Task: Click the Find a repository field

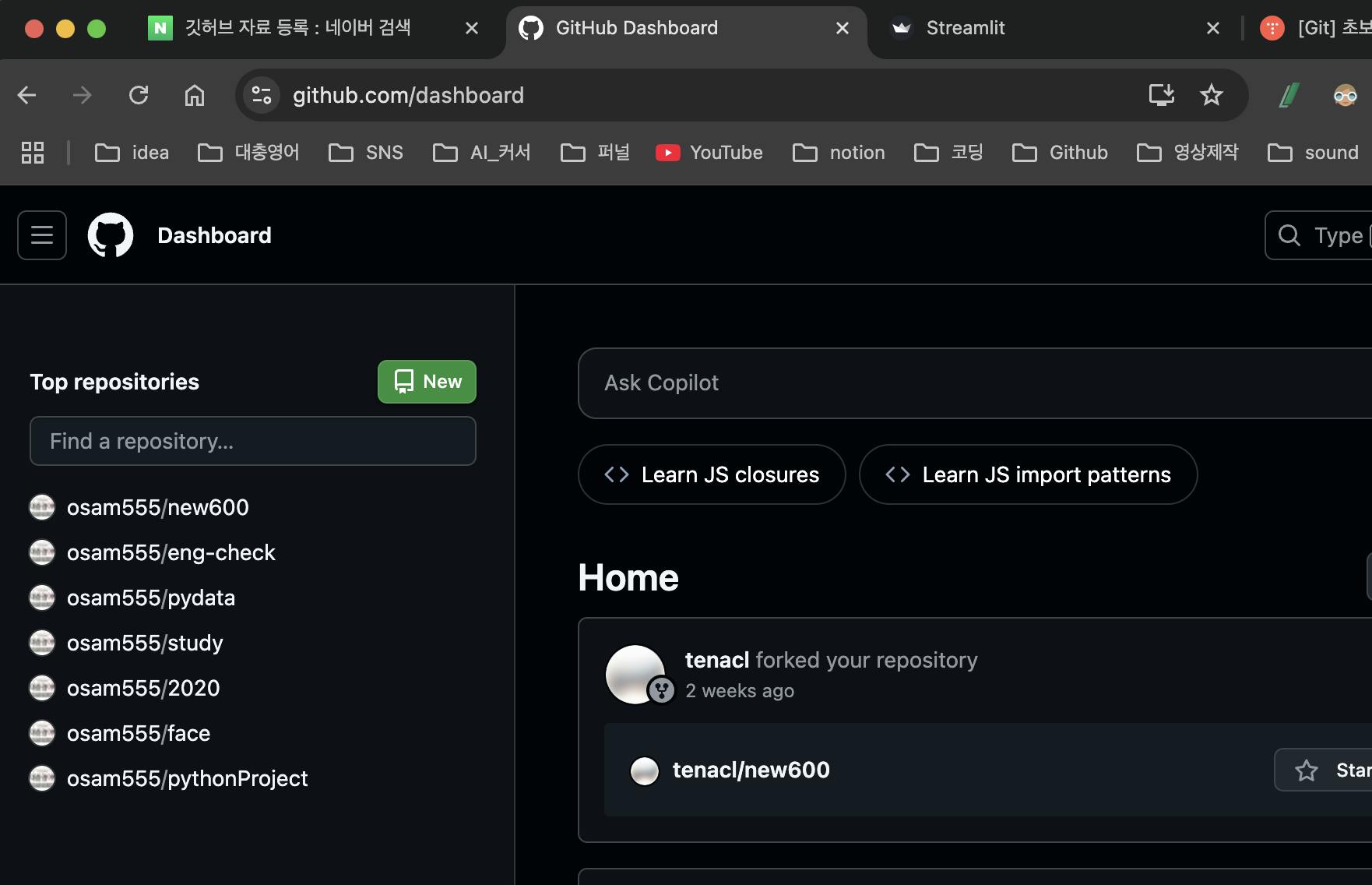Action: [x=253, y=441]
